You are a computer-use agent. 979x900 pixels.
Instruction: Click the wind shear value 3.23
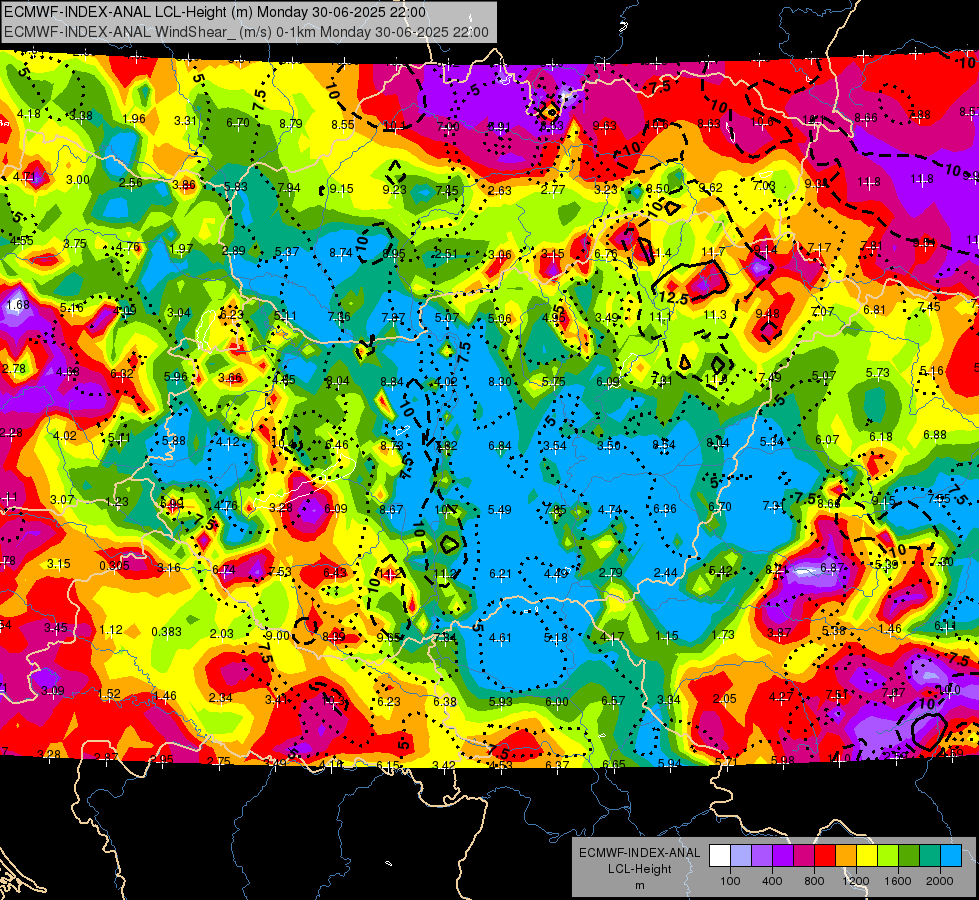pos(606,189)
